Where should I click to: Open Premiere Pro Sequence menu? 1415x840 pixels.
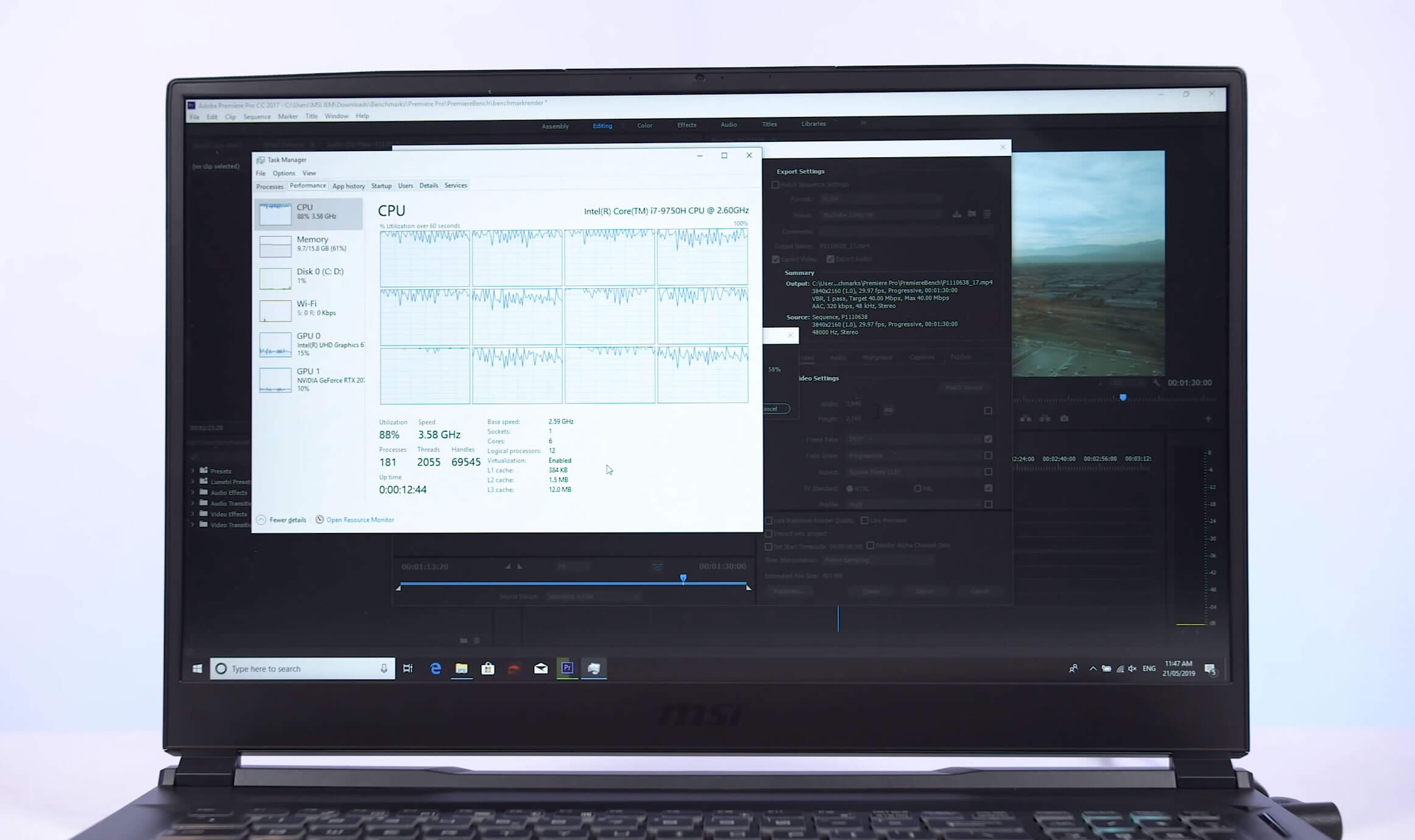pyautogui.click(x=256, y=116)
